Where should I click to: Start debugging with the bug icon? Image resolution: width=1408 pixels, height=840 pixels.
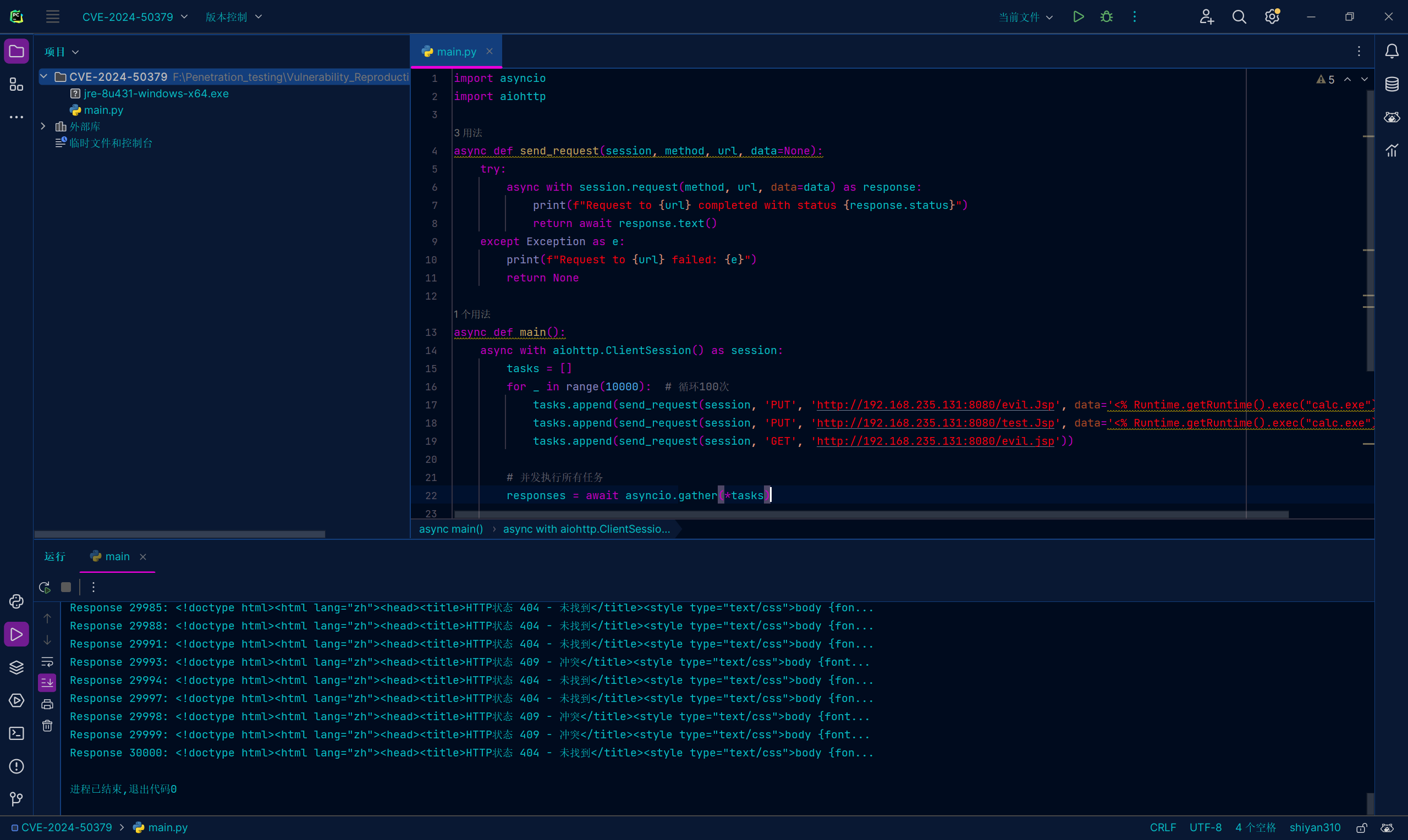[x=1106, y=17]
